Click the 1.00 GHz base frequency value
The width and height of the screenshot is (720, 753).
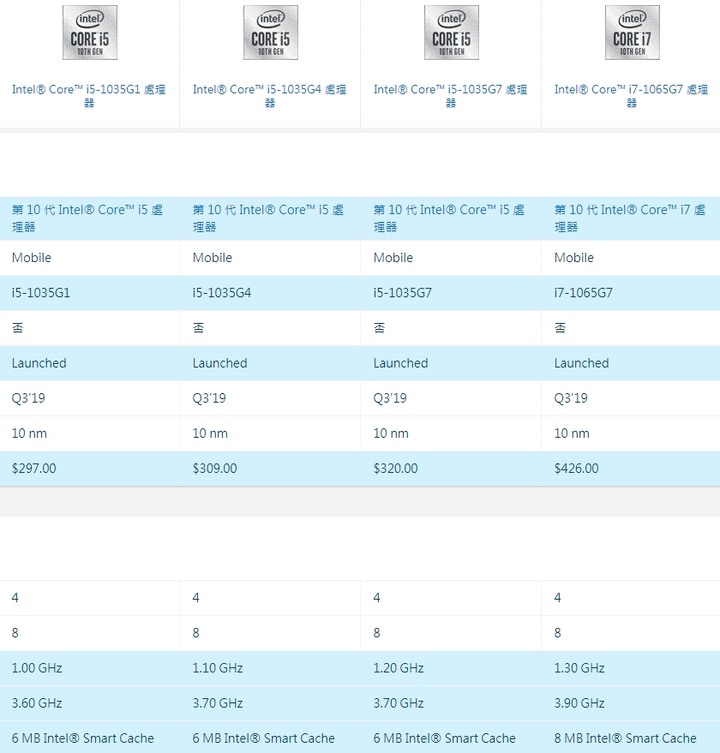[37, 668]
